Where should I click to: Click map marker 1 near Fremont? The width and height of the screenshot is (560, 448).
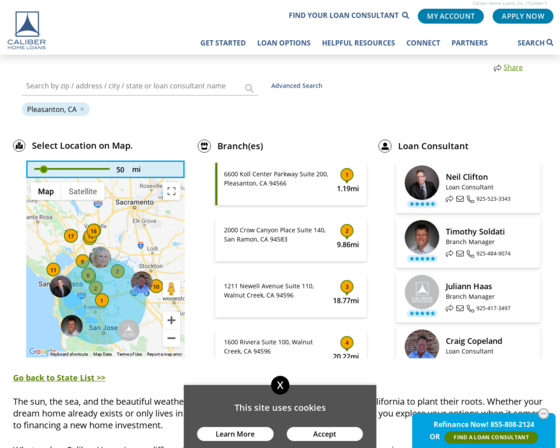point(102,300)
